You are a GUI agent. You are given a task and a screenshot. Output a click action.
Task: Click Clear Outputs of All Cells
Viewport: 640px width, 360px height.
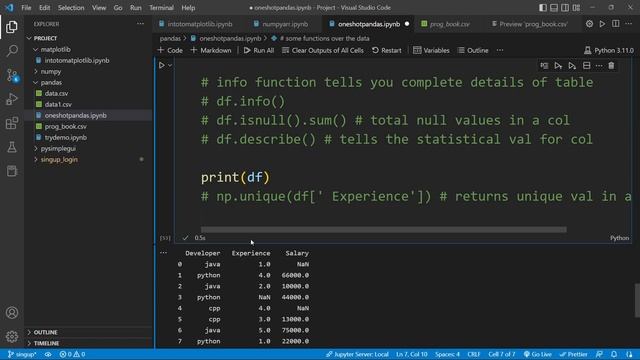[x=323, y=50]
